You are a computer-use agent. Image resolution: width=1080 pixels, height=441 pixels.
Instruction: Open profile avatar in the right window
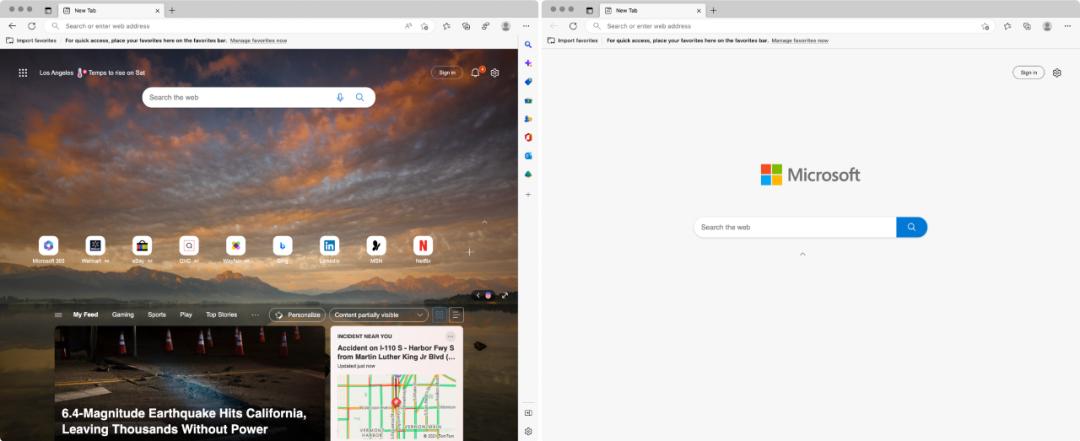[1047, 26]
